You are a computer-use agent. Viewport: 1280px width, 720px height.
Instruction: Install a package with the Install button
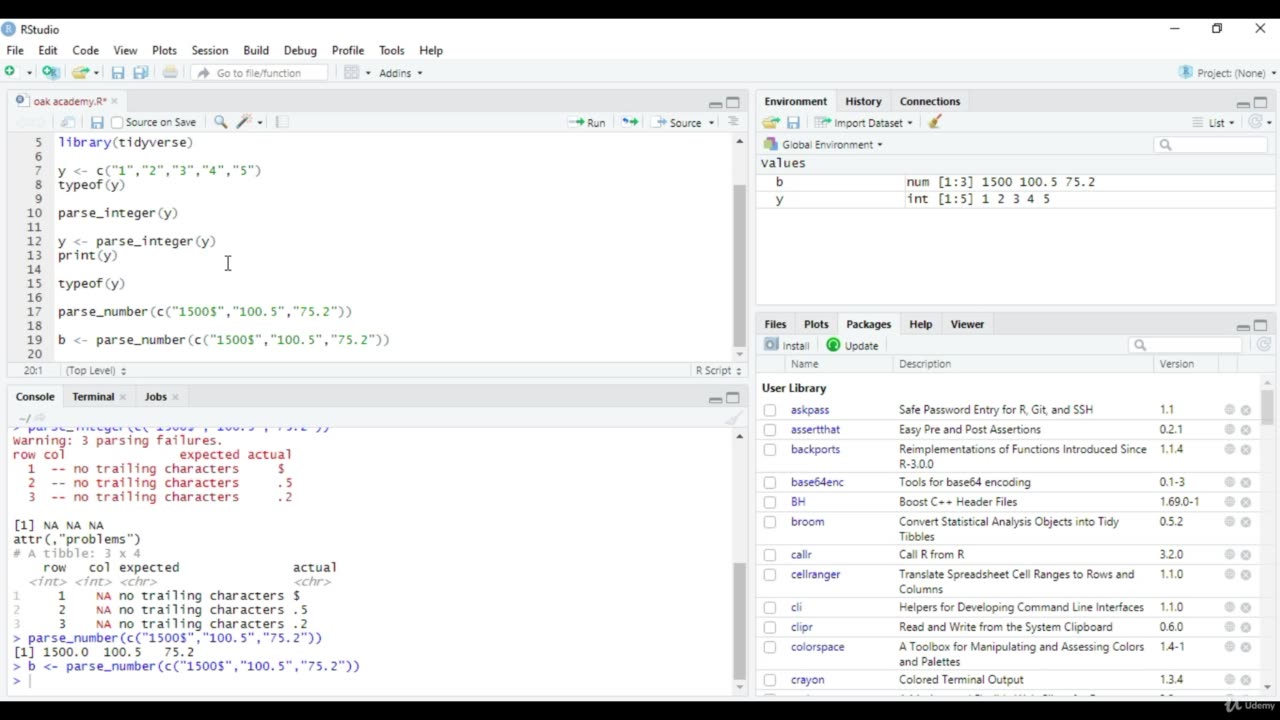point(787,345)
